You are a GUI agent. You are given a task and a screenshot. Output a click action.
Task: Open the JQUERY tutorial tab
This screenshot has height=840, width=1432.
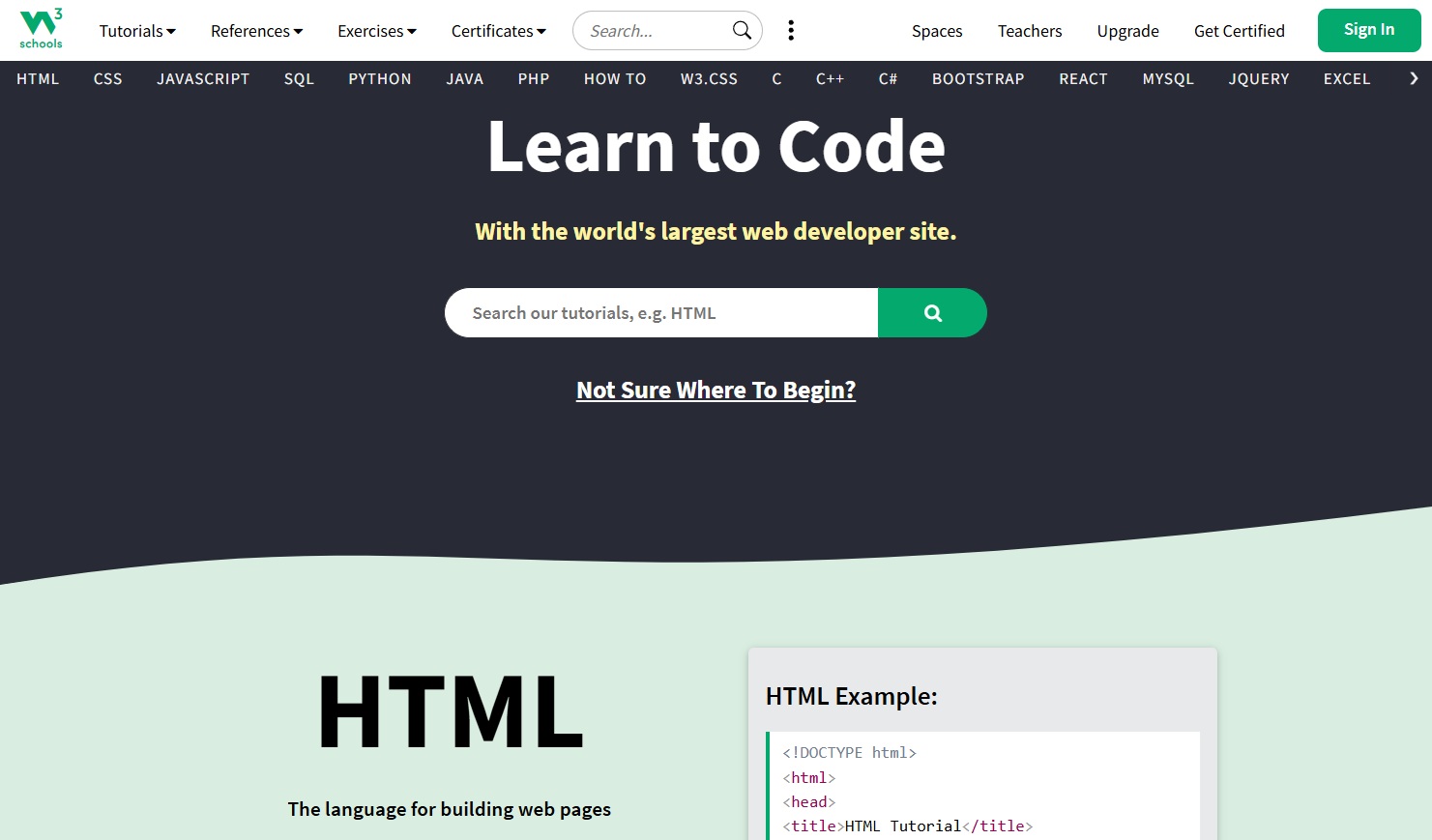(x=1259, y=78)
